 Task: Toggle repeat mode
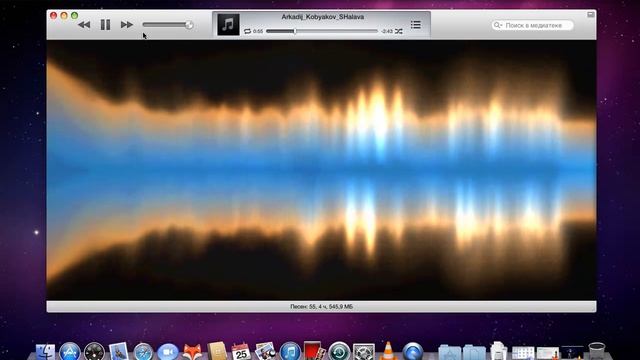click(x=247, y=31)
